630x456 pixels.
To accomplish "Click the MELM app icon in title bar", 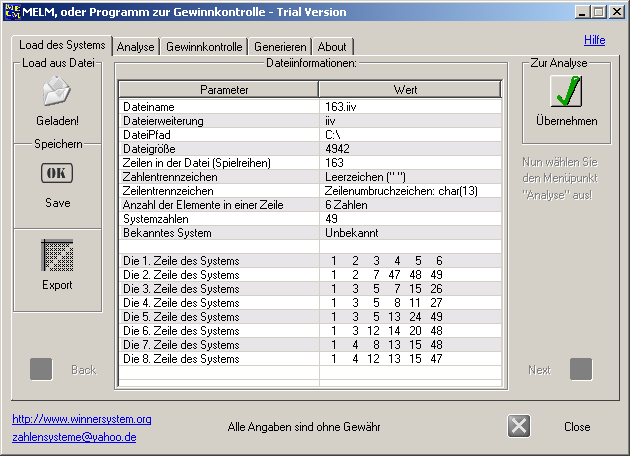I will (12, 12).
